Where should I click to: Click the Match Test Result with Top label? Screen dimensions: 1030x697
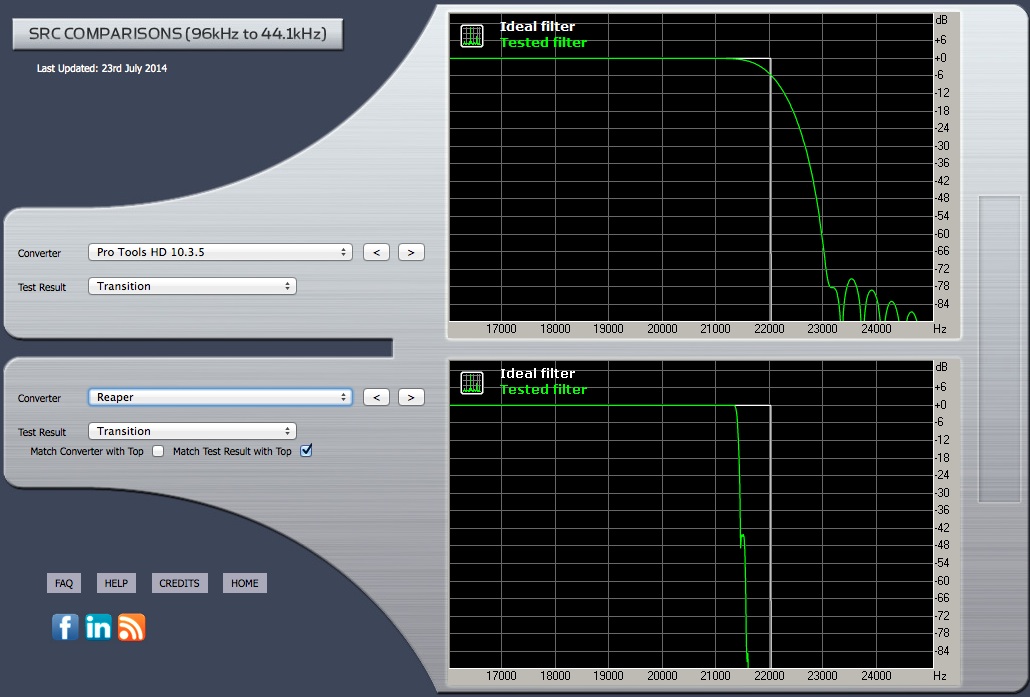pyautogui.click(x=232, y=451)
